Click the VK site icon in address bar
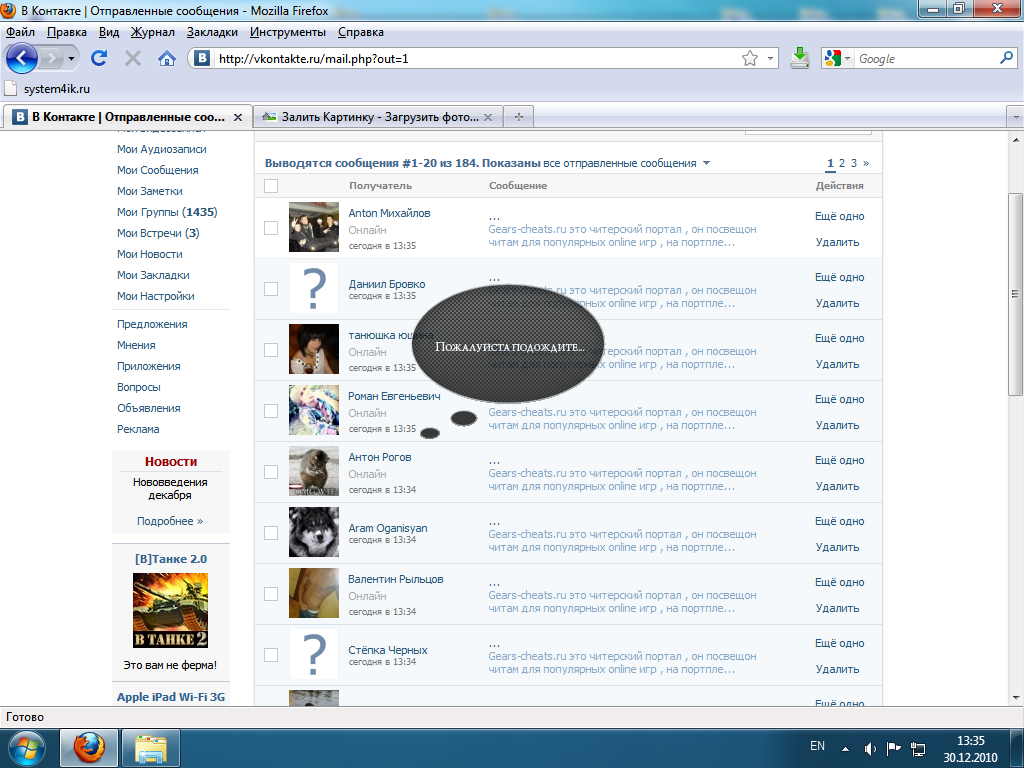1024x768 pixels. pyautogui.click(x=202, y=58)
